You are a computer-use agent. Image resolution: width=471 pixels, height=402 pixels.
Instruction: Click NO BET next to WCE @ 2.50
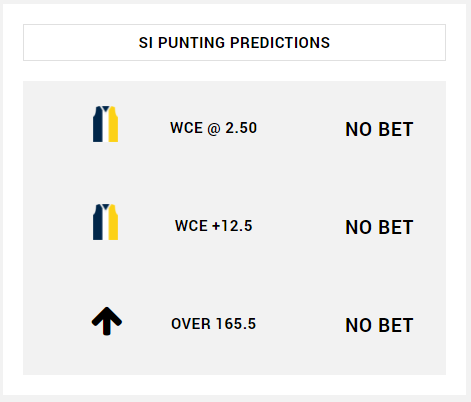[379, 129]
